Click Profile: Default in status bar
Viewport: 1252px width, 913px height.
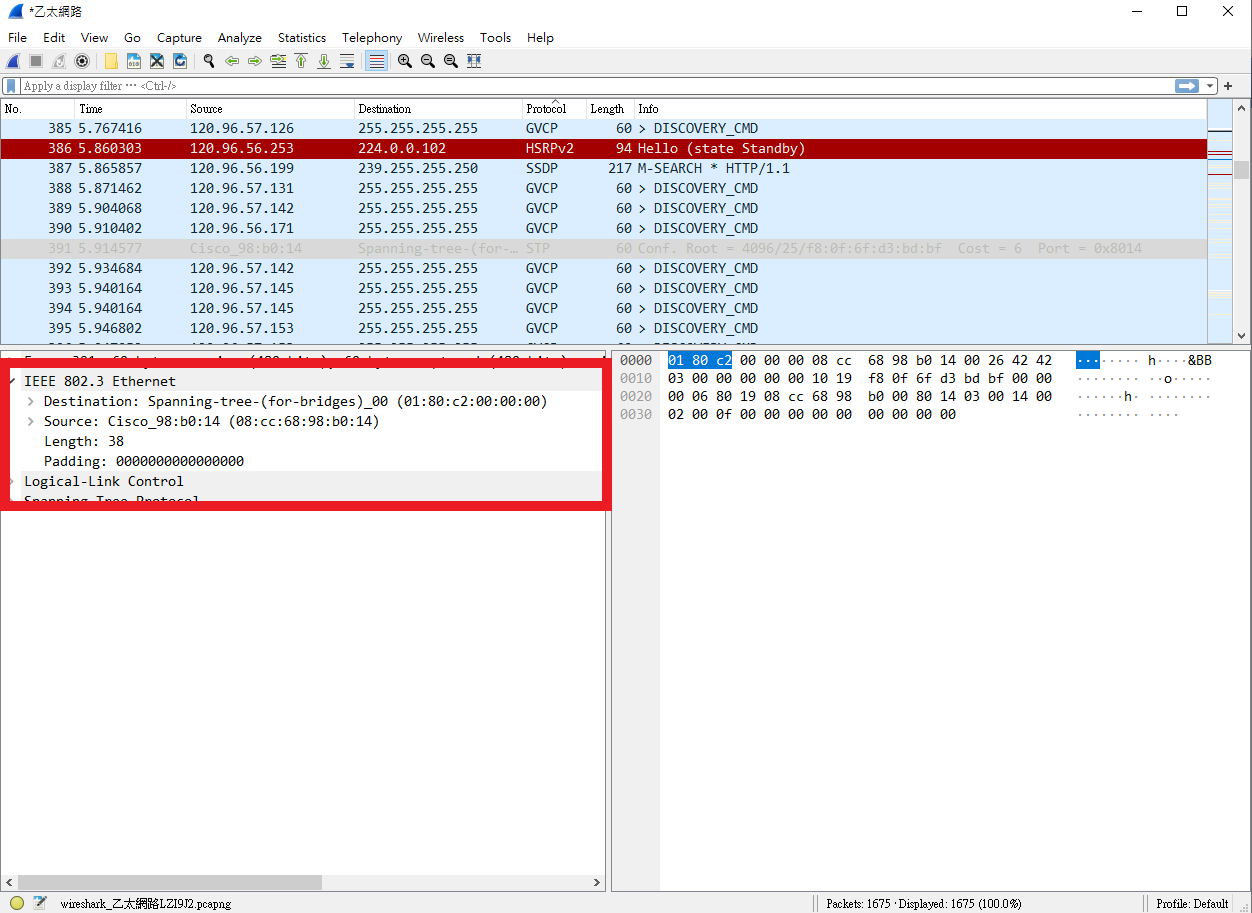coord(1192,903)
